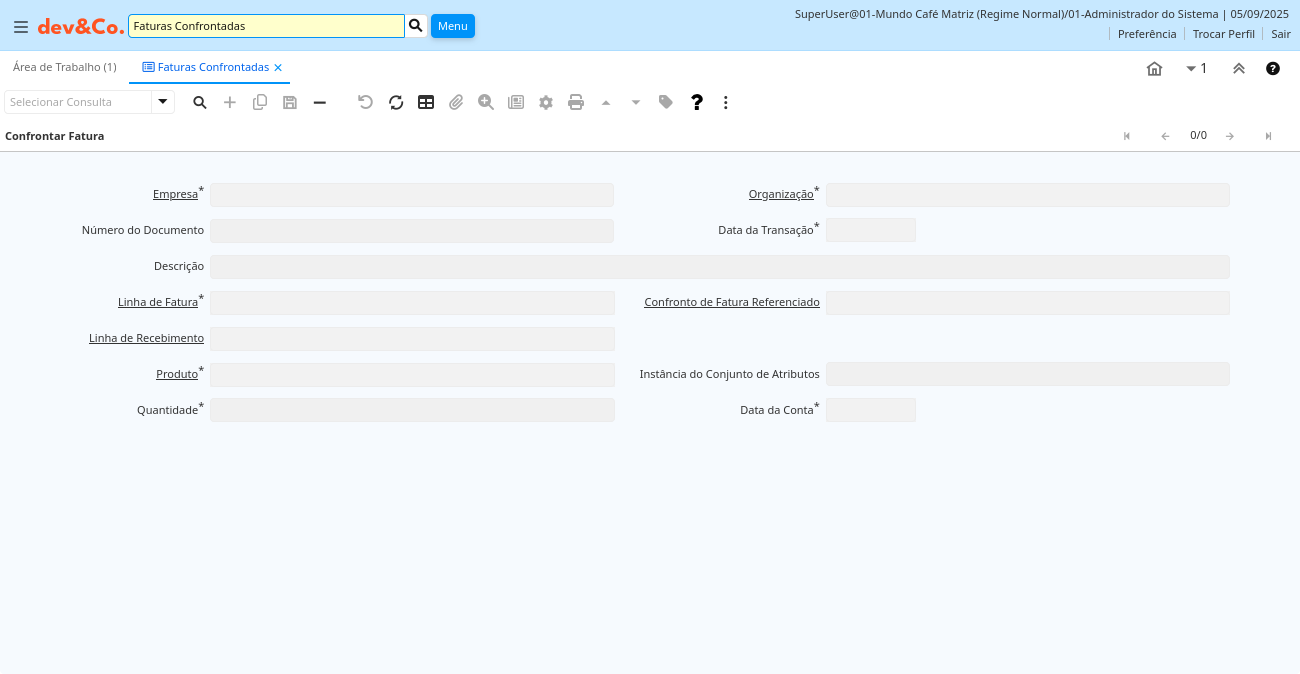Open the three-dot more options menu
The height and width of the screenshot is (674, 1300).
coord(726,102)
